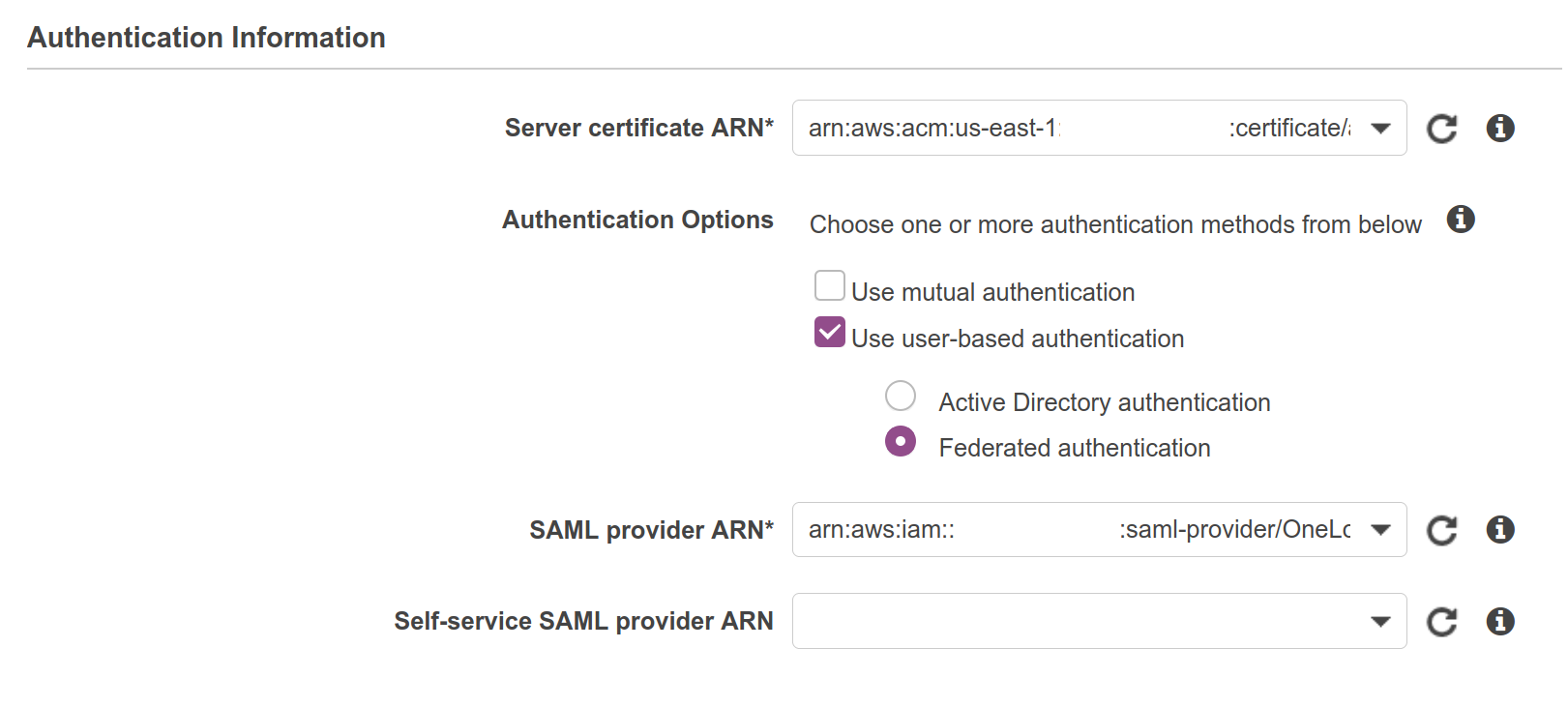Viewport: 1568px width, 707px height.
Task: Select Active Directory authentication radio button
Action: click(x=900, y=396)
